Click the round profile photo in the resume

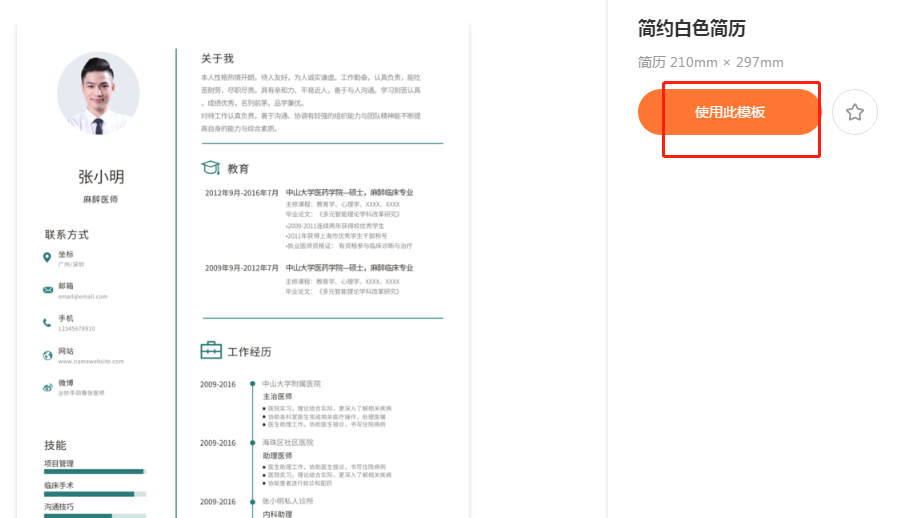click(x=98, y=94)
